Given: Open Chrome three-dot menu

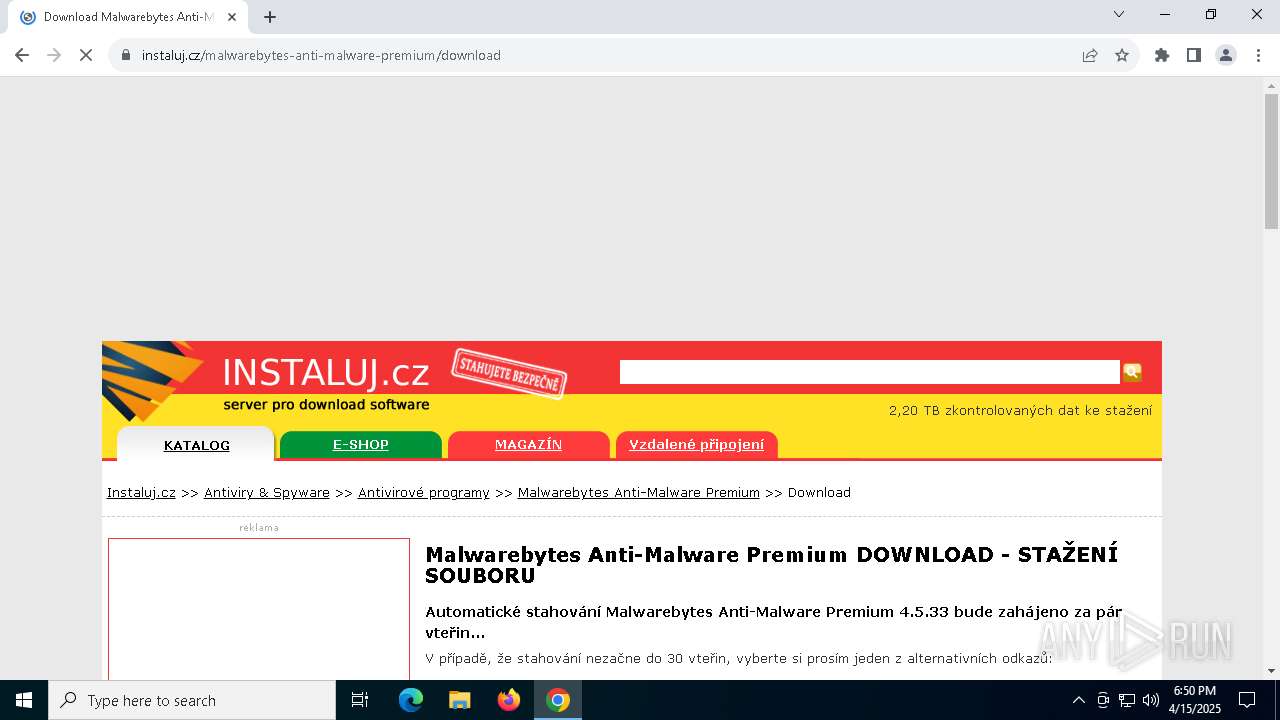Looking at the screenshot, I should [1257, 55].
